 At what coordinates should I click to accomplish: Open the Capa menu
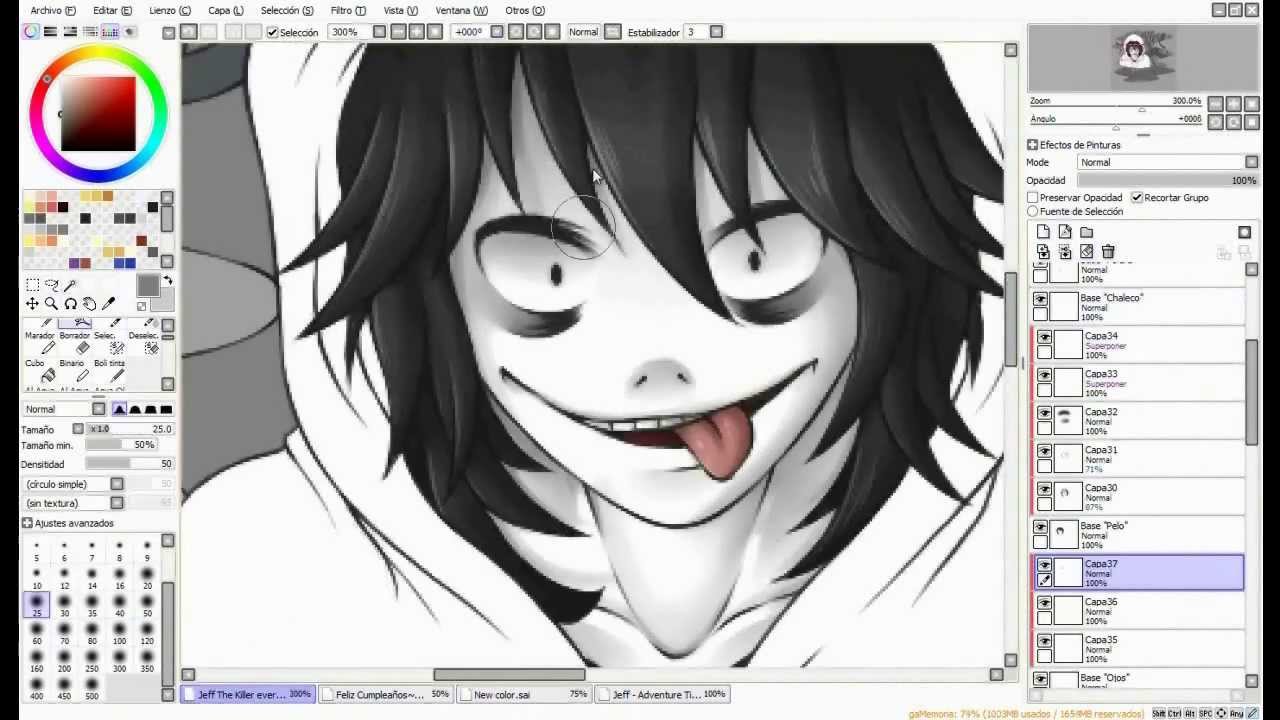(x=225, y=10)
